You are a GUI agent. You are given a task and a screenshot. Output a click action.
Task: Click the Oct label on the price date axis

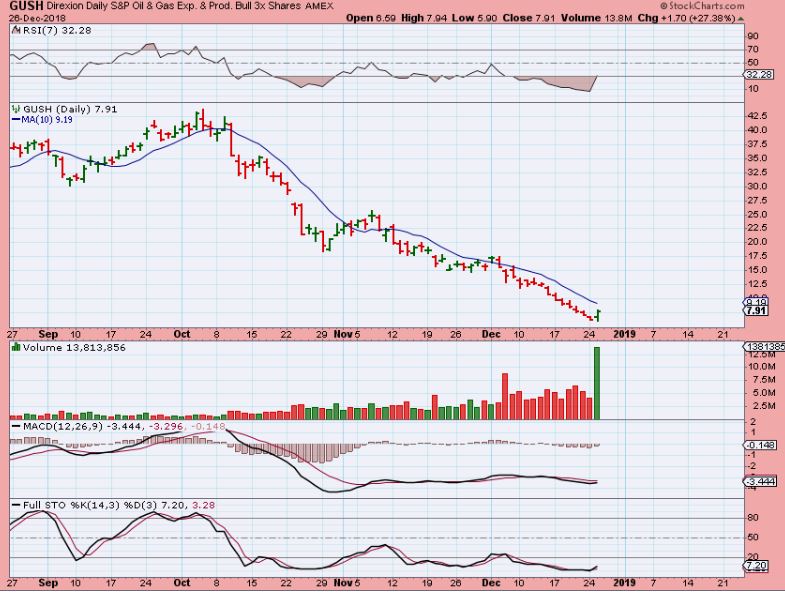click(182, 334)
